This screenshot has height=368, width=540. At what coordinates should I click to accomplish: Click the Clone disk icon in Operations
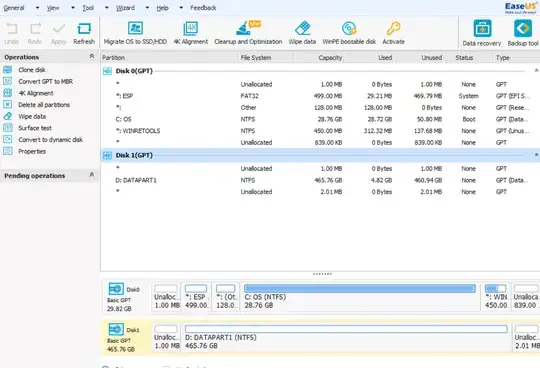[8, 70]
